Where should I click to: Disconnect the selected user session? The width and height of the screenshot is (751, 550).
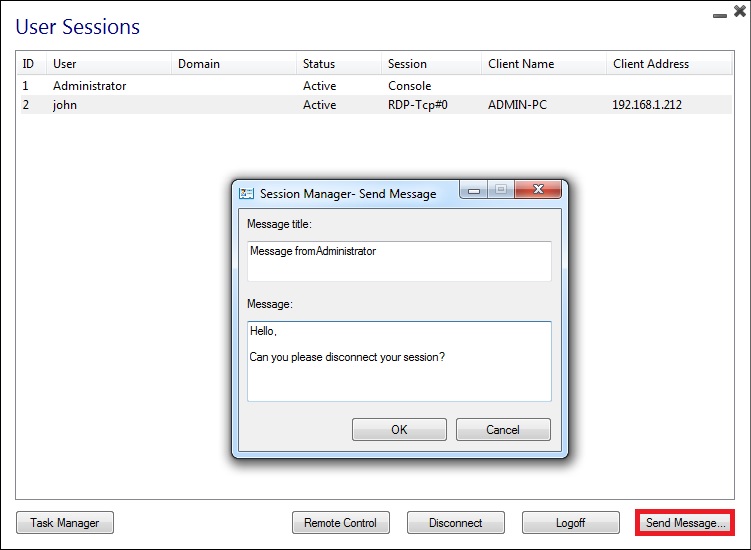tap(455, 523)
